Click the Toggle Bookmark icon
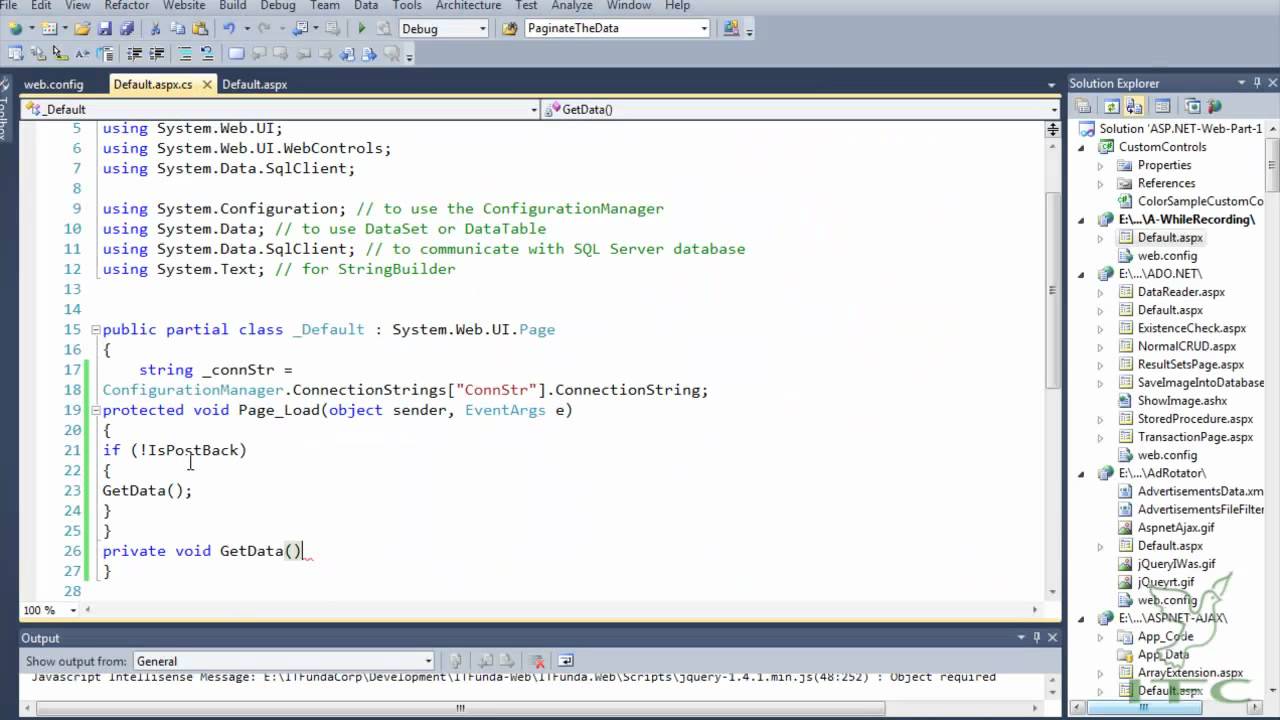The height and width of the screenshot is (720, 1280). click(x=236, y=53)
